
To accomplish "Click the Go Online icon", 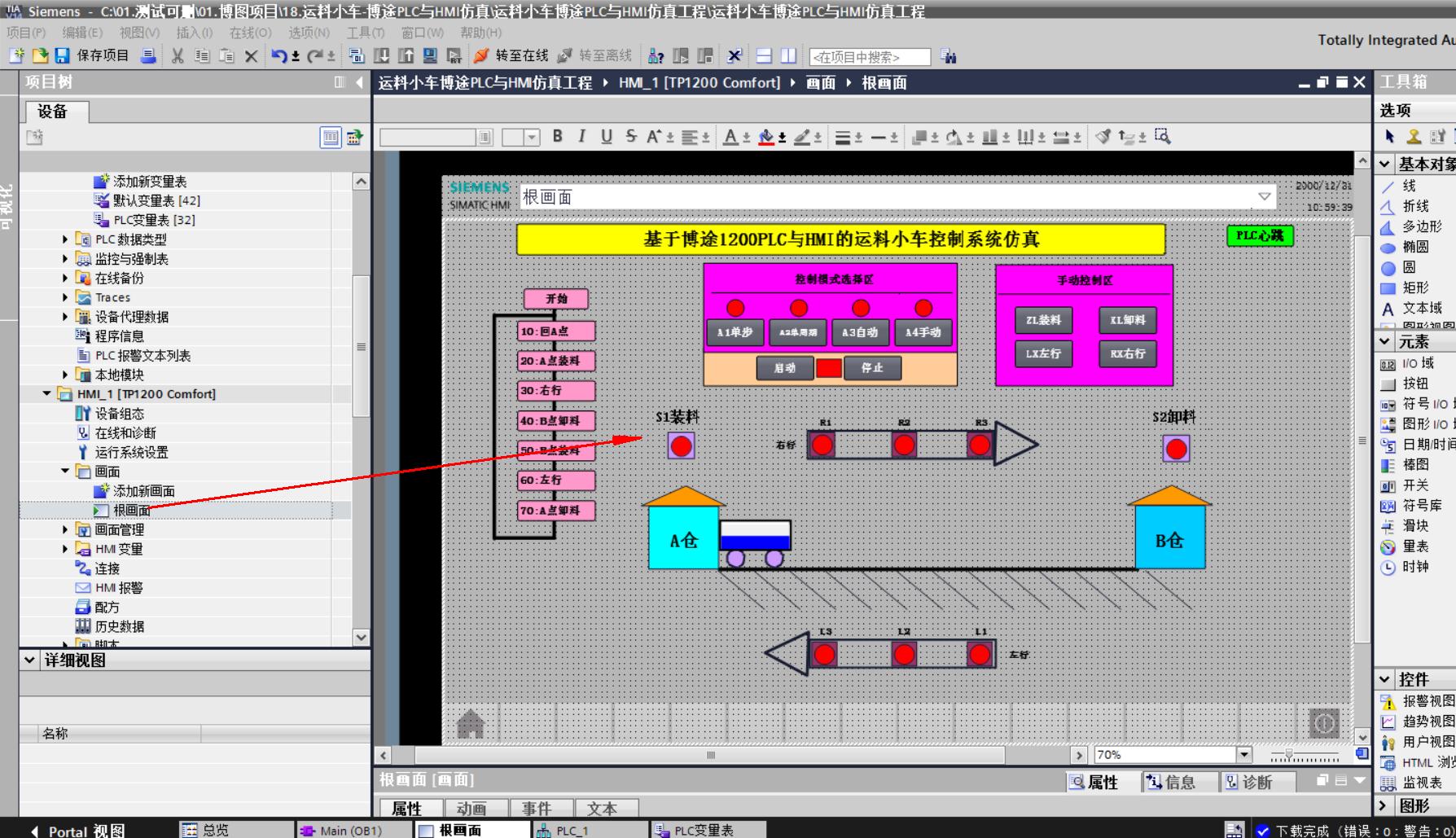I will [481, 55].
